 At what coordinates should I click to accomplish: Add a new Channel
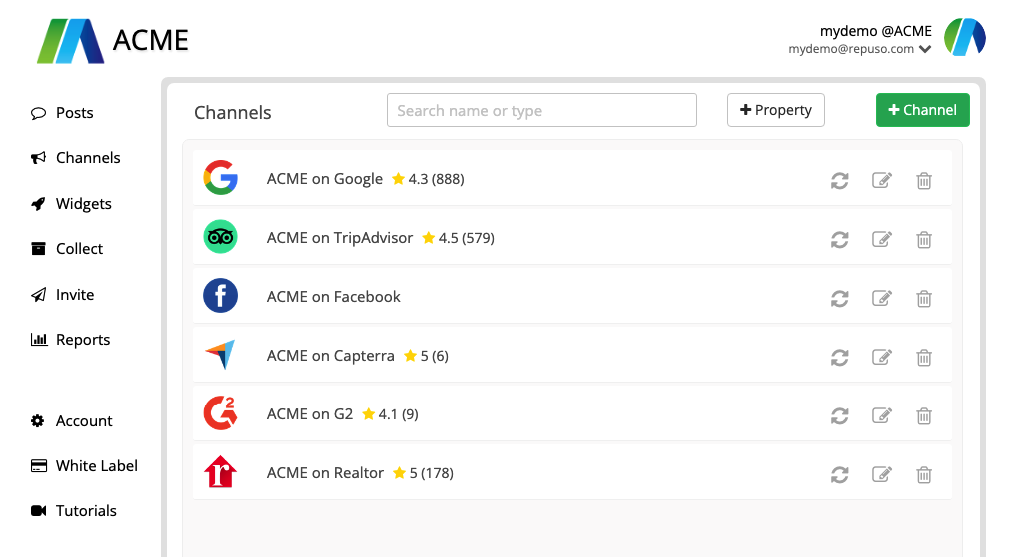922,110
